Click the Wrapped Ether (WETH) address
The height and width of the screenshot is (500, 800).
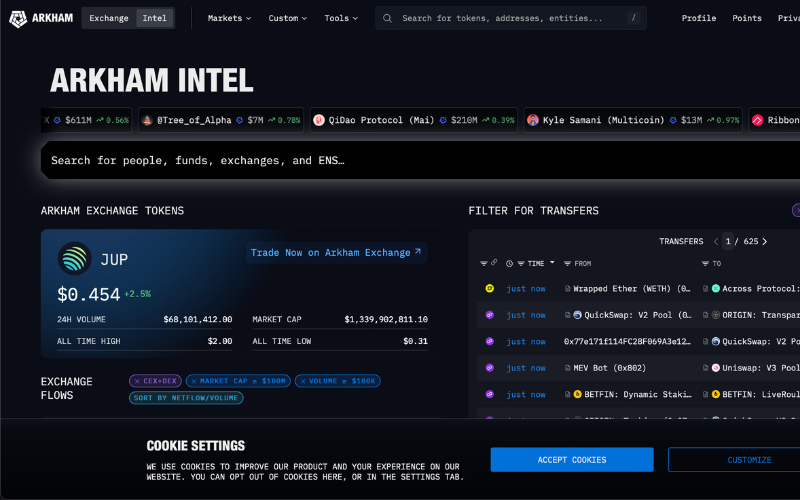pos(632,289)
